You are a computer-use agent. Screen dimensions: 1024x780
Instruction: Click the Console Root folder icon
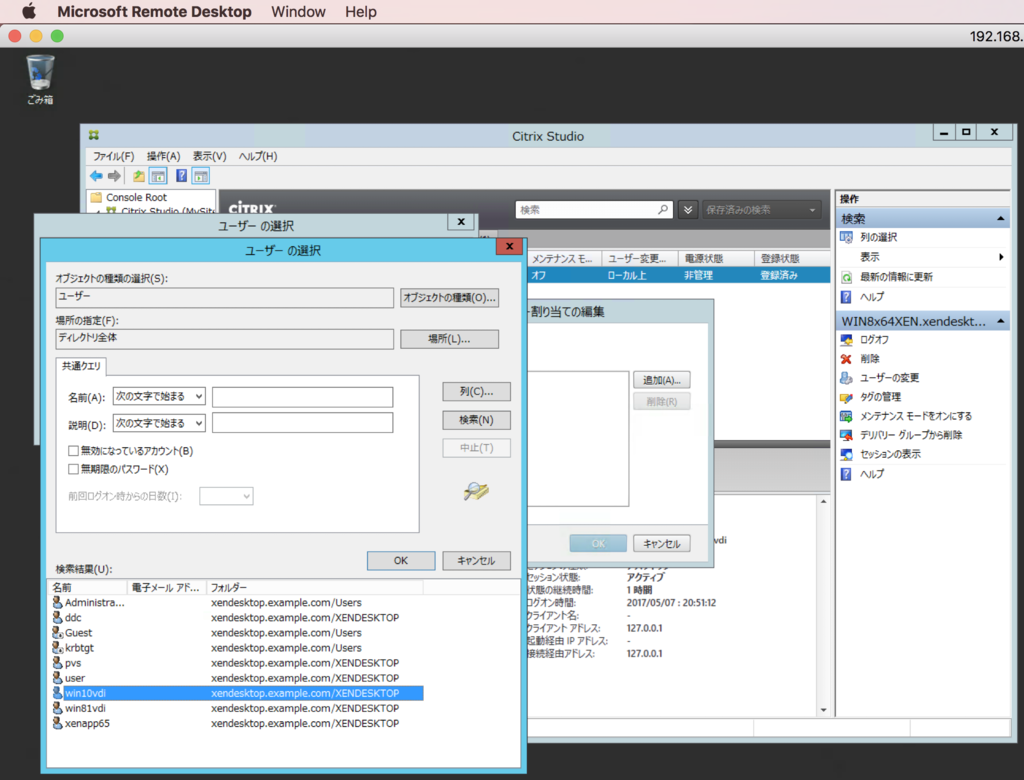click(x=97, y=197)
